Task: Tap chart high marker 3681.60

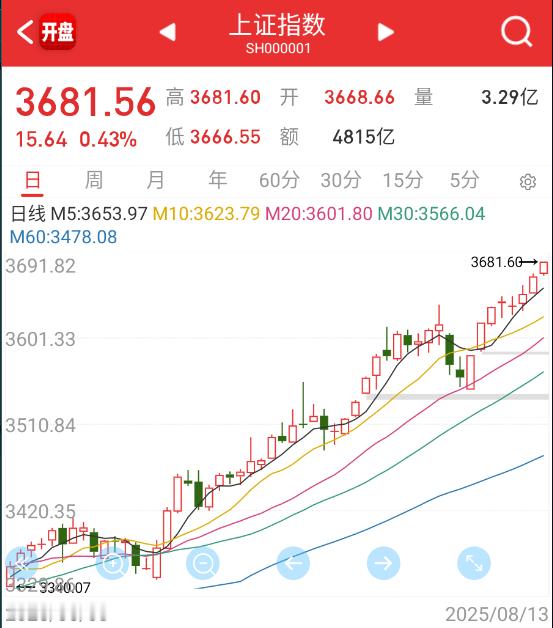Action: point(497,262)
